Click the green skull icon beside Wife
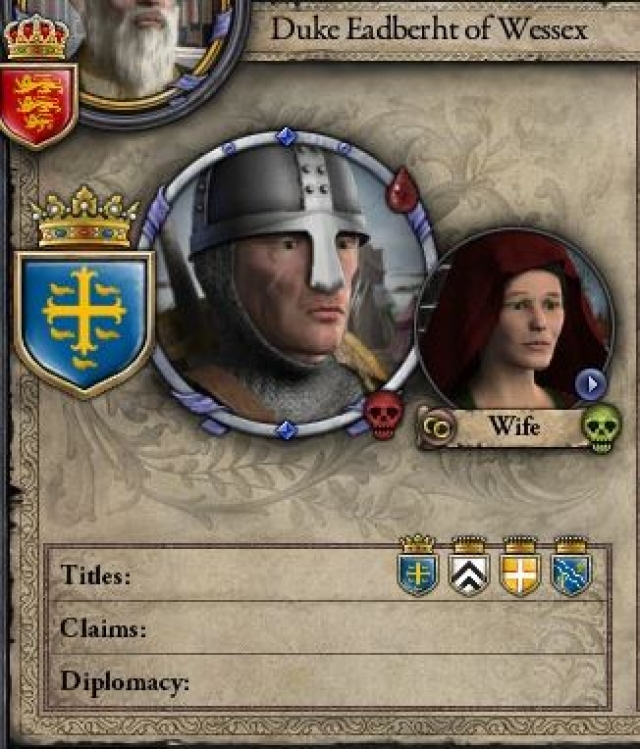 tap(602, 428)
